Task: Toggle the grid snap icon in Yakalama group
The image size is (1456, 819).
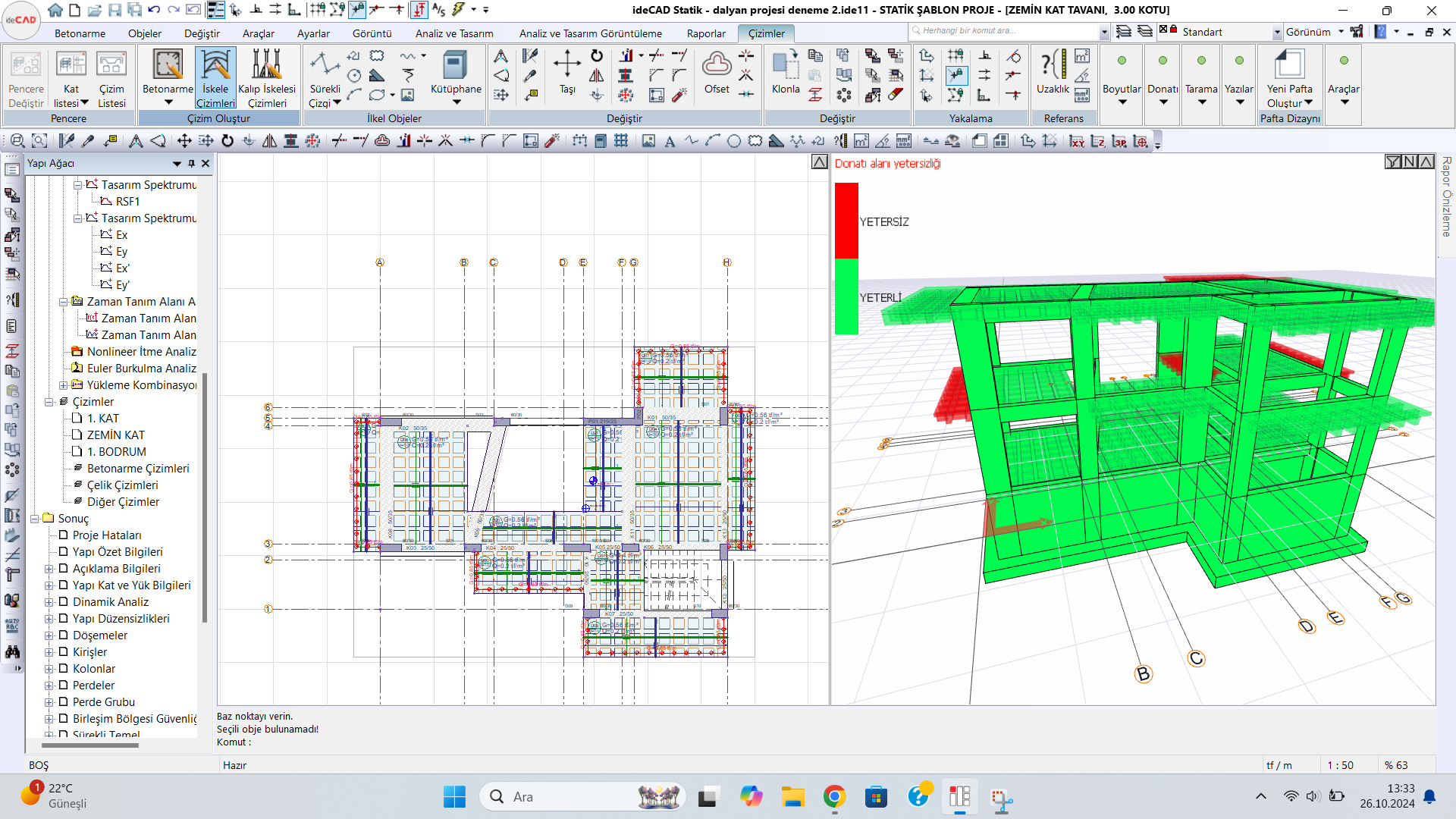Action: point(955,55)
